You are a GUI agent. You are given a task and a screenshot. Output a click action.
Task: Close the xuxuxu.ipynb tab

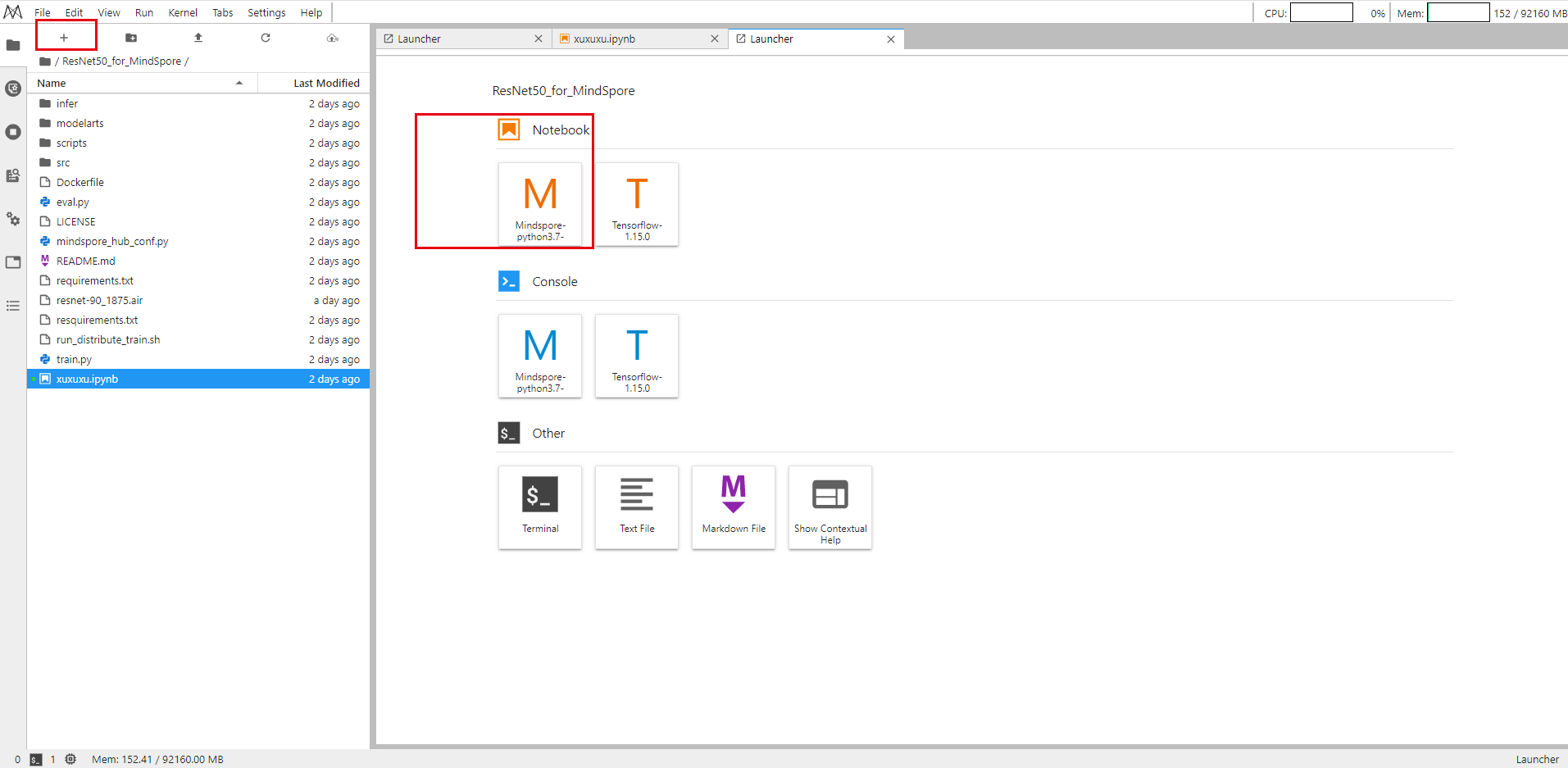click(715, 39)
